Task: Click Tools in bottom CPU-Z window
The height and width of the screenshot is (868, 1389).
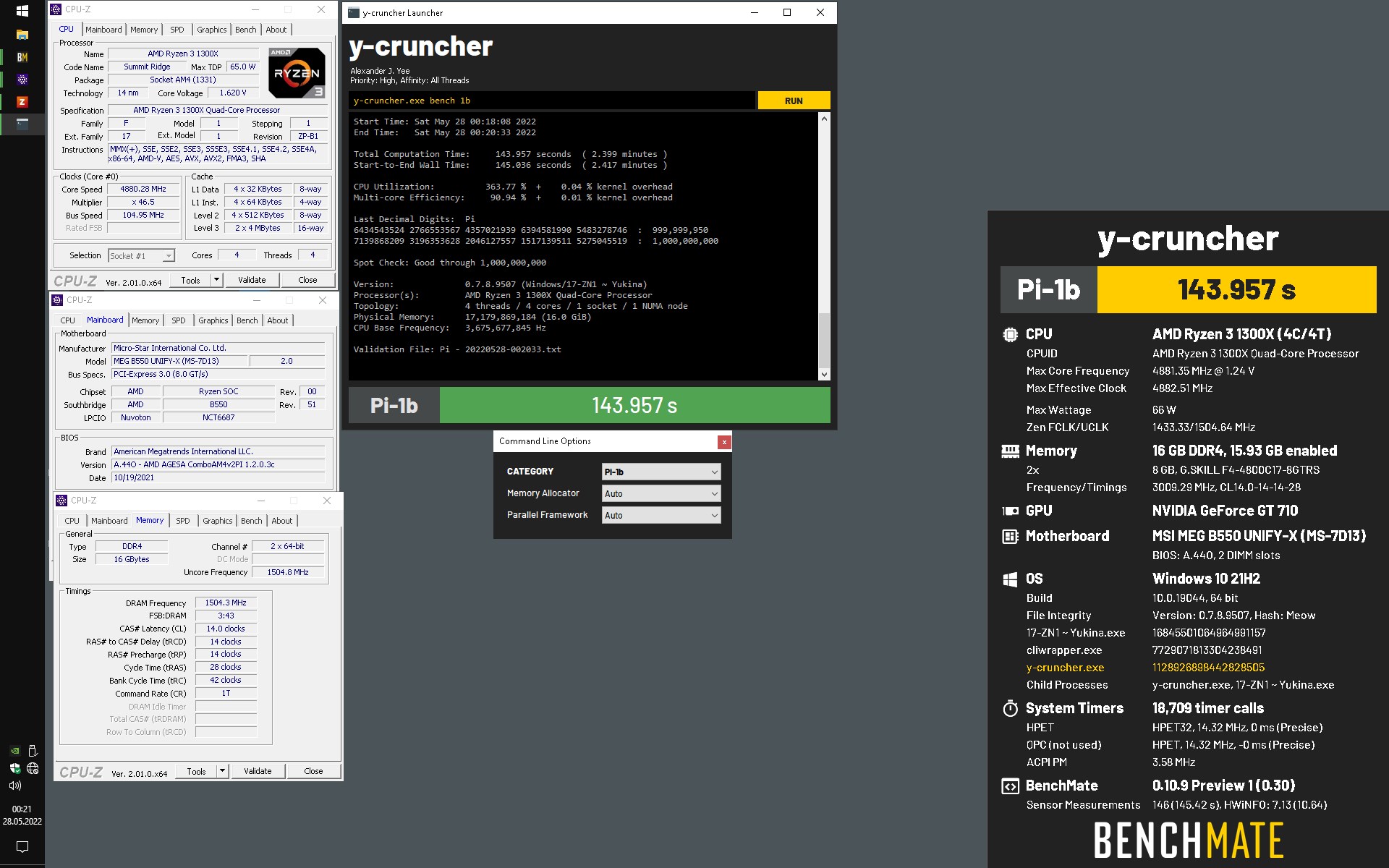Action: (x=196, y=771)
